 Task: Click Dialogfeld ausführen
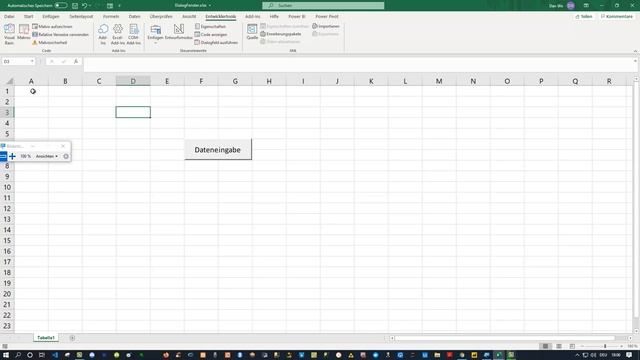pos(216,42)
